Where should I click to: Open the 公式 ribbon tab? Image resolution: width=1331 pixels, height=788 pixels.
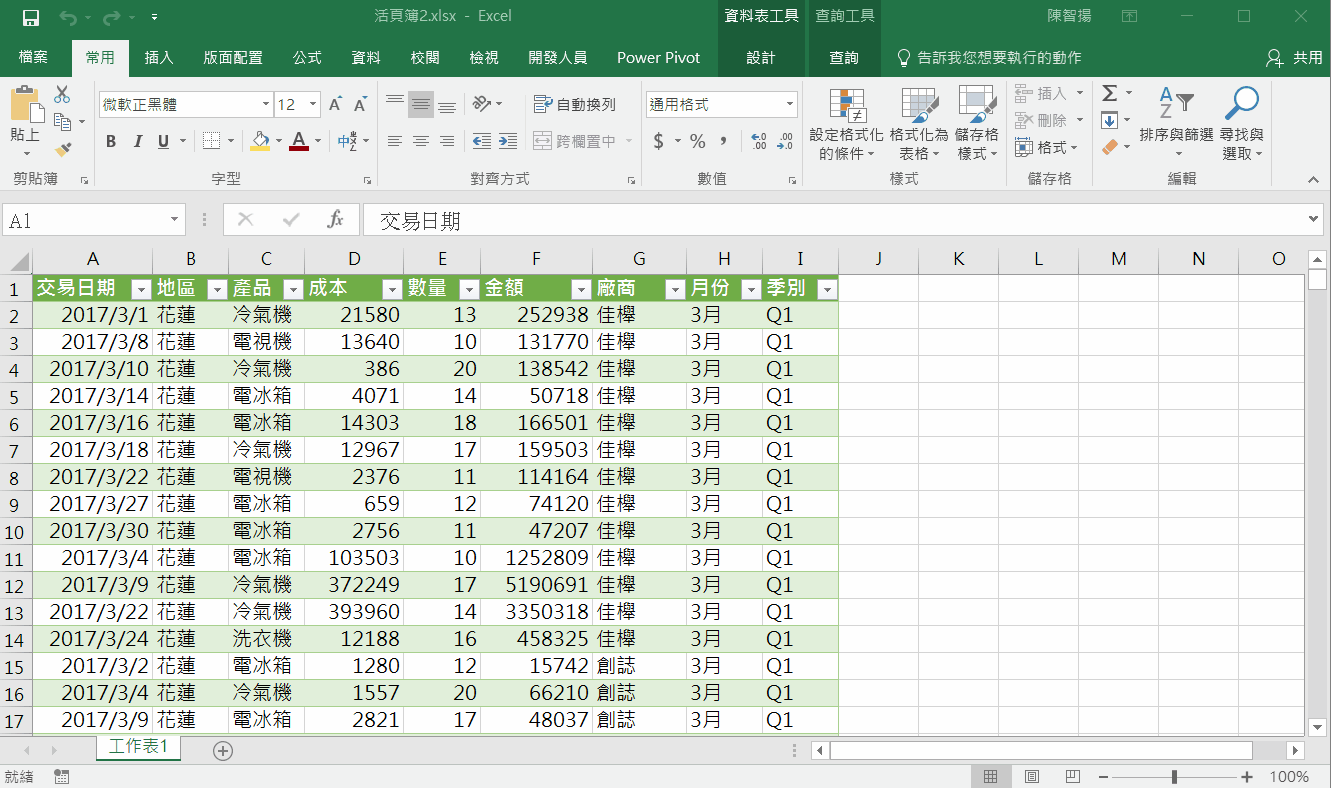pos(307,58)
